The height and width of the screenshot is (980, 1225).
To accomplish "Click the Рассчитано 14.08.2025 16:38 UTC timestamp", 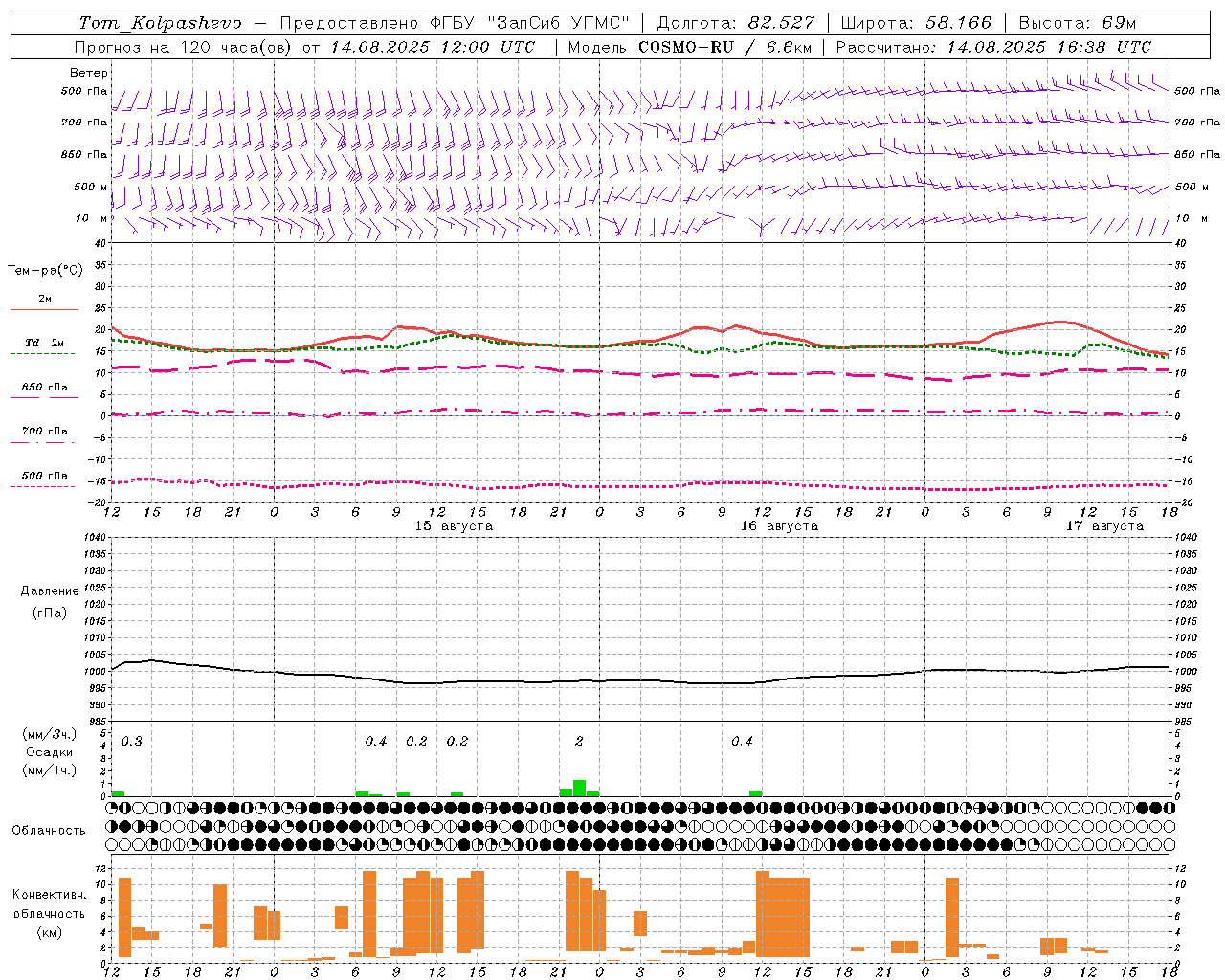I will (x=993, y=47).
